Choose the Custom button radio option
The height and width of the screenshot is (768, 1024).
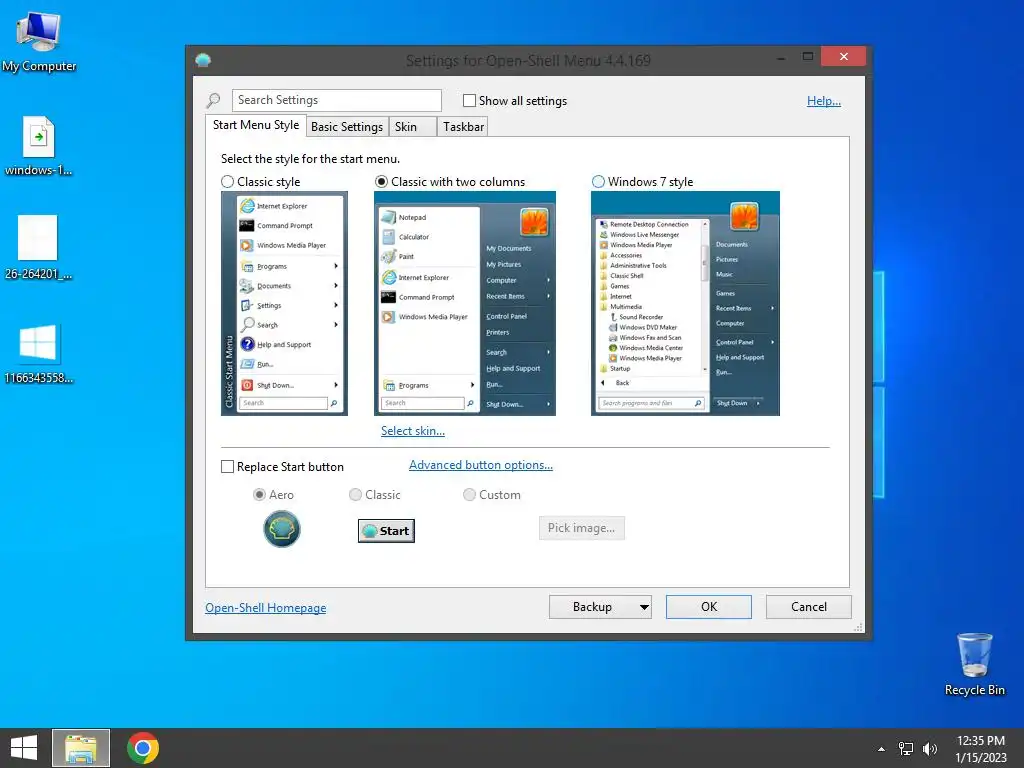click(x=469, y=494)
